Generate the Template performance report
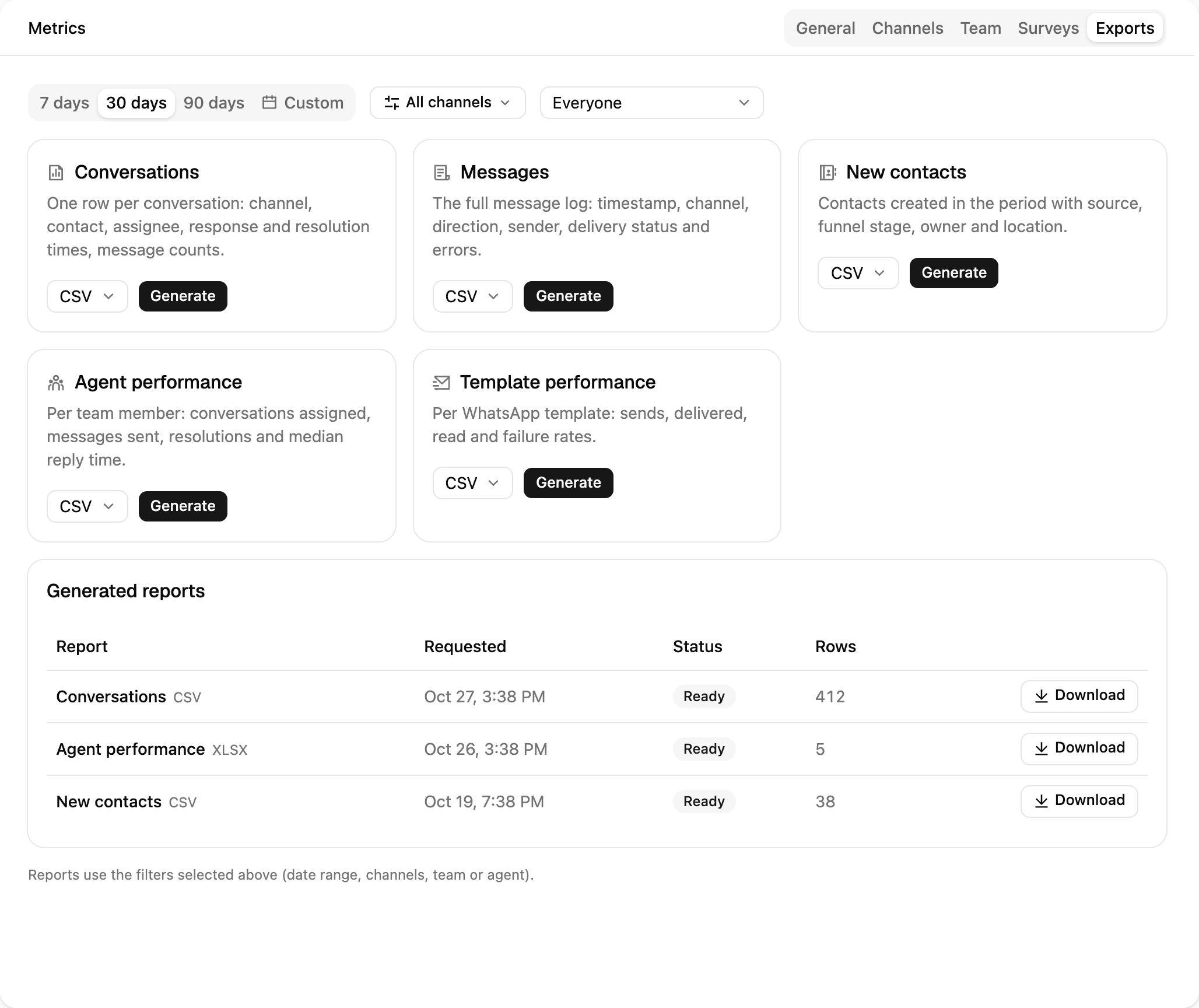This screenshot has width=1199, height=1008. click(x=569, y=483)
